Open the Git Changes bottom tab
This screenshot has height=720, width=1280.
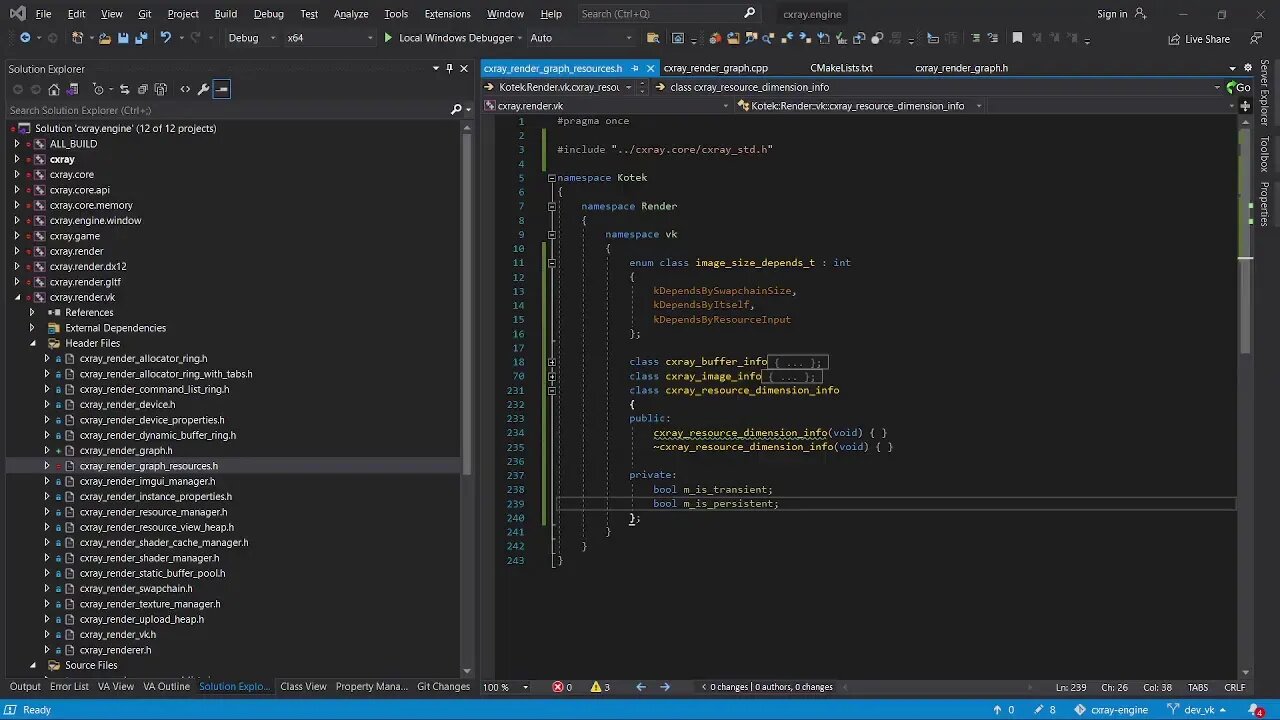(443, 686)
